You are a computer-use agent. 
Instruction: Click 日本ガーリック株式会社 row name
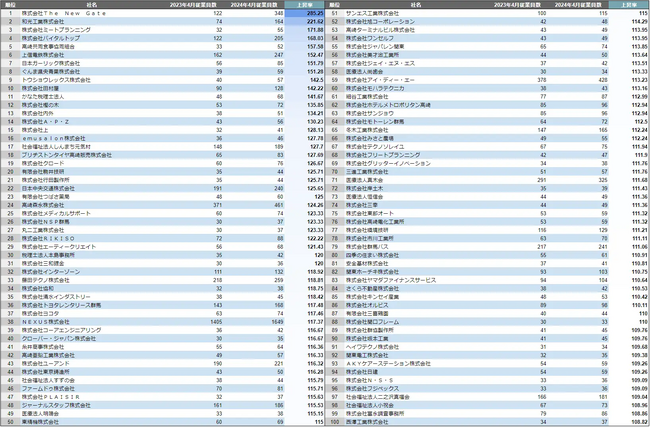click(51, 63)
